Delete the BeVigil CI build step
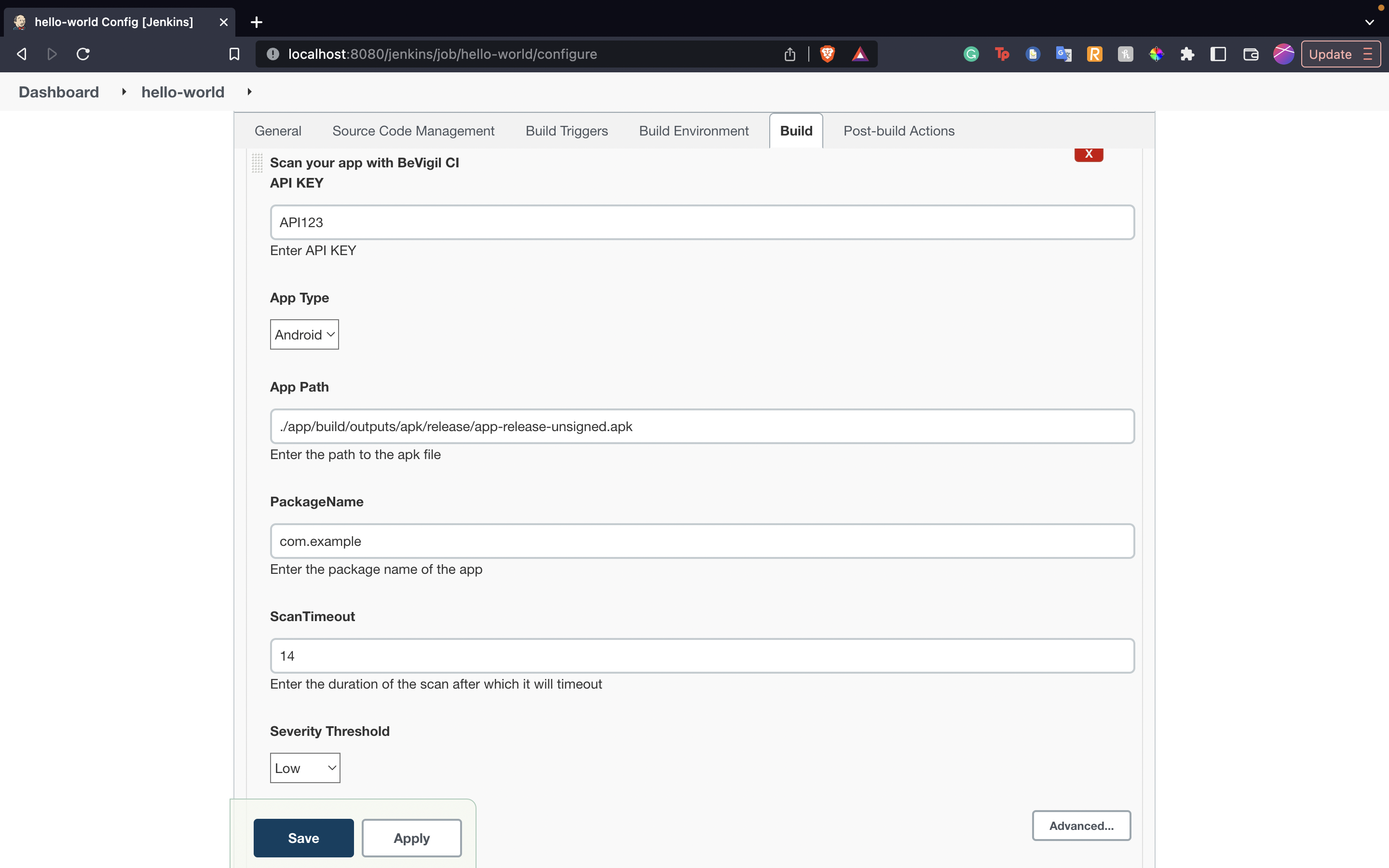1389x868 pixels. pos(1088,154)
